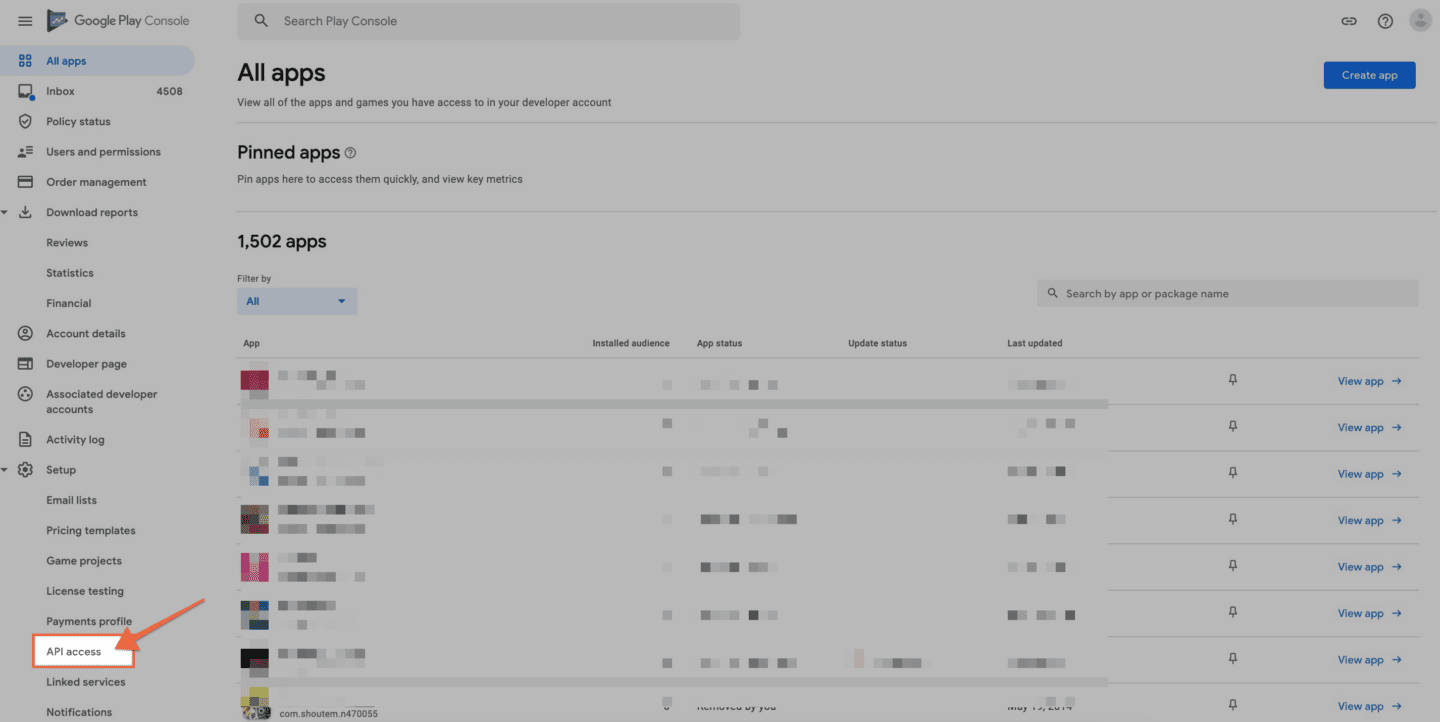Click Search by app or package name
1440x722 pixels.
pos(1230,294)
